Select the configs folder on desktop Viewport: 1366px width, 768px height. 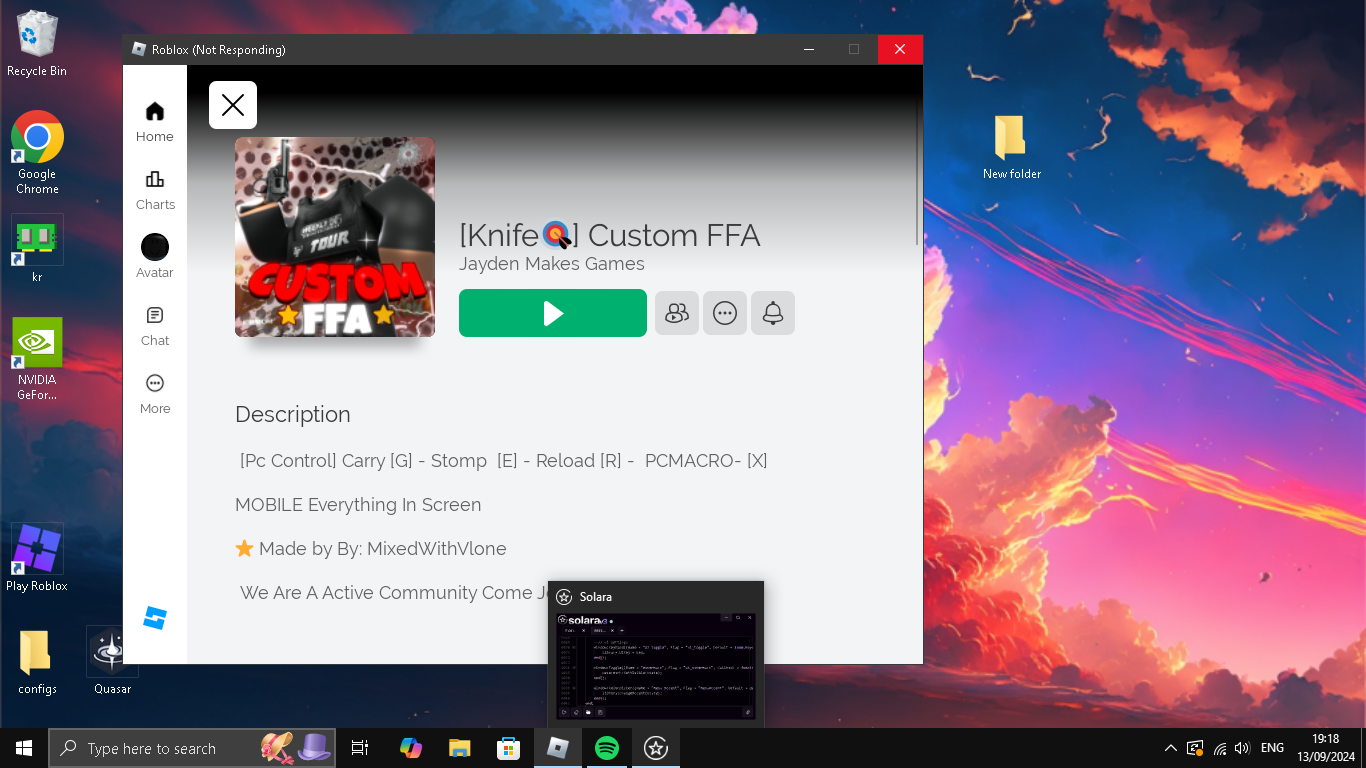(x=37, y=661)
